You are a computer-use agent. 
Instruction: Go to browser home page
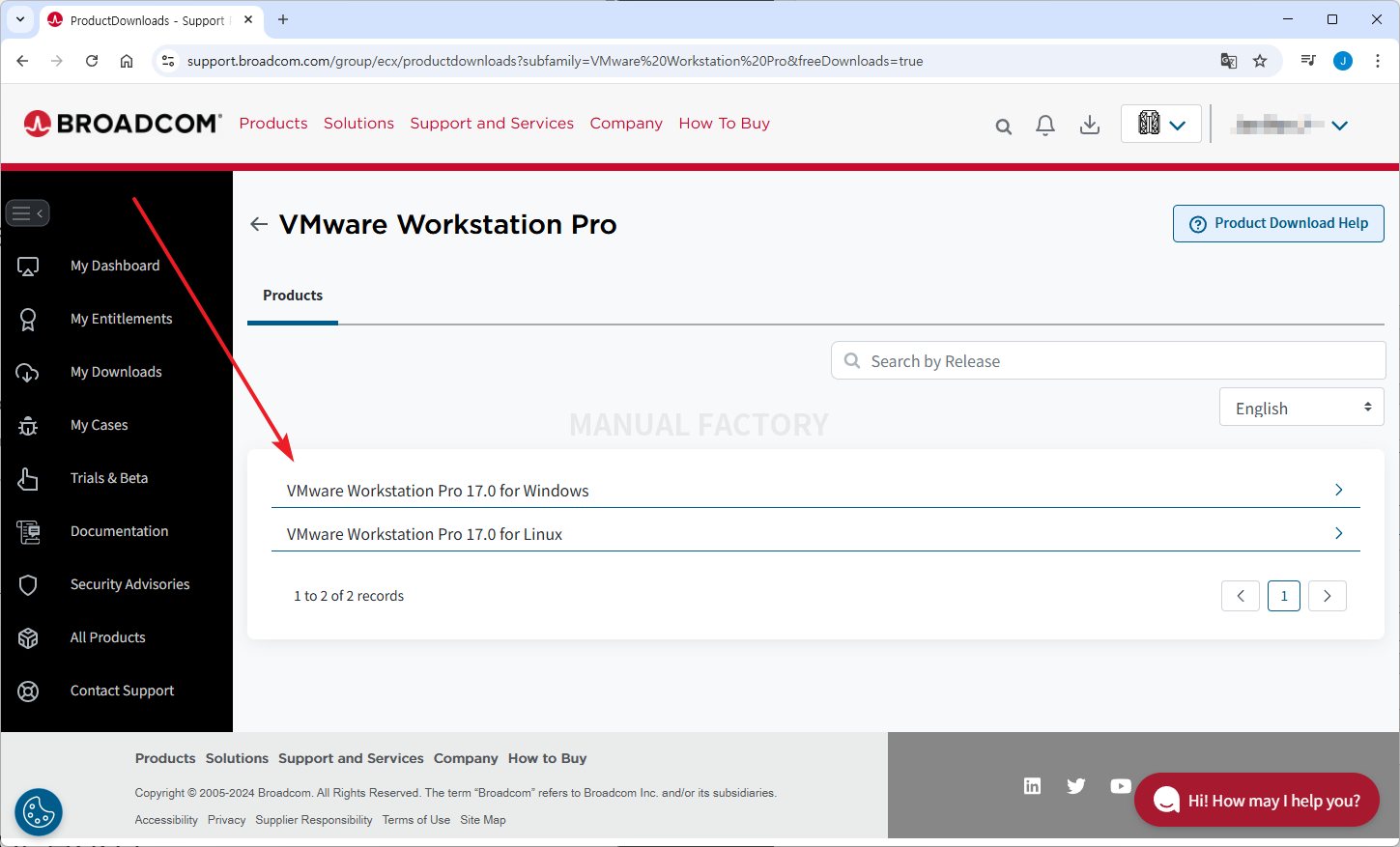tap(127, 61)
